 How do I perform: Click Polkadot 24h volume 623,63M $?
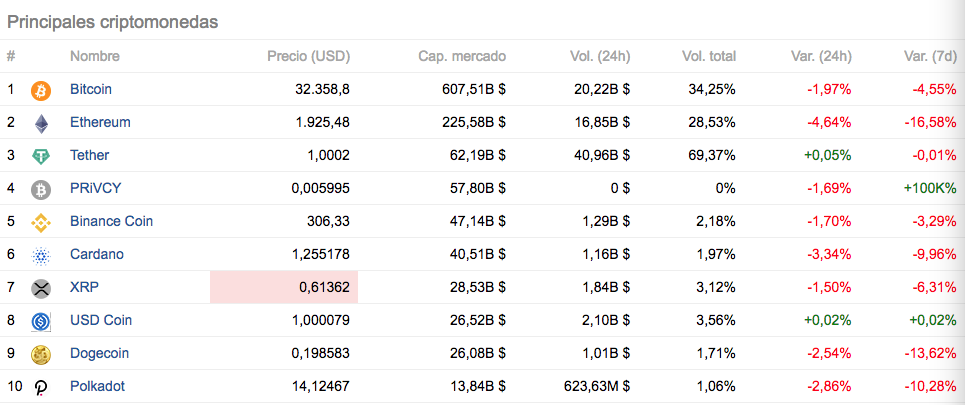(597, 387)
